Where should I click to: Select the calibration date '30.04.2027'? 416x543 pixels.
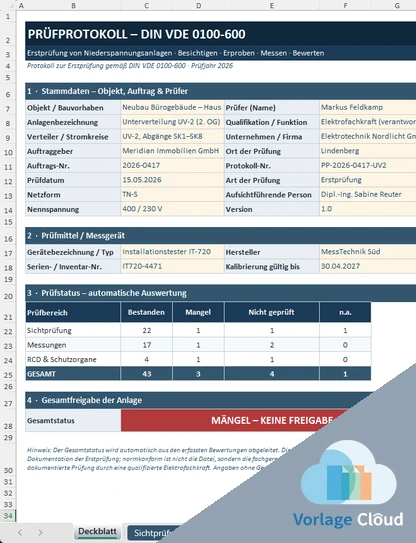(368, 266)
